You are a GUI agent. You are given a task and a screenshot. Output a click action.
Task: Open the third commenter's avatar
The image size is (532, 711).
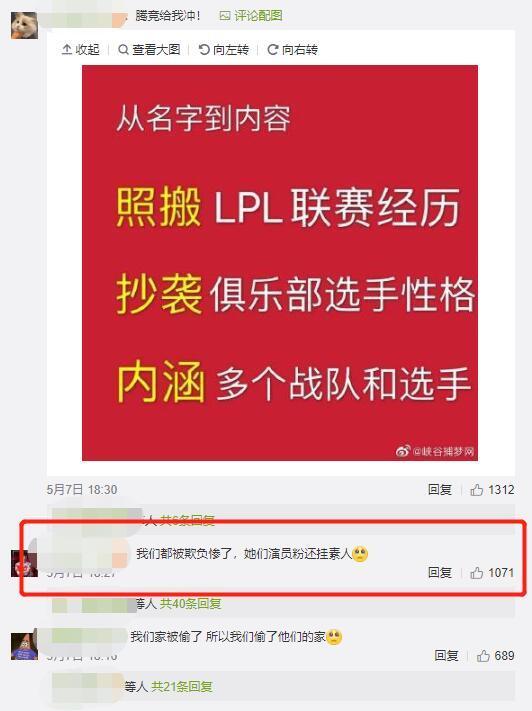click(24, 646)
